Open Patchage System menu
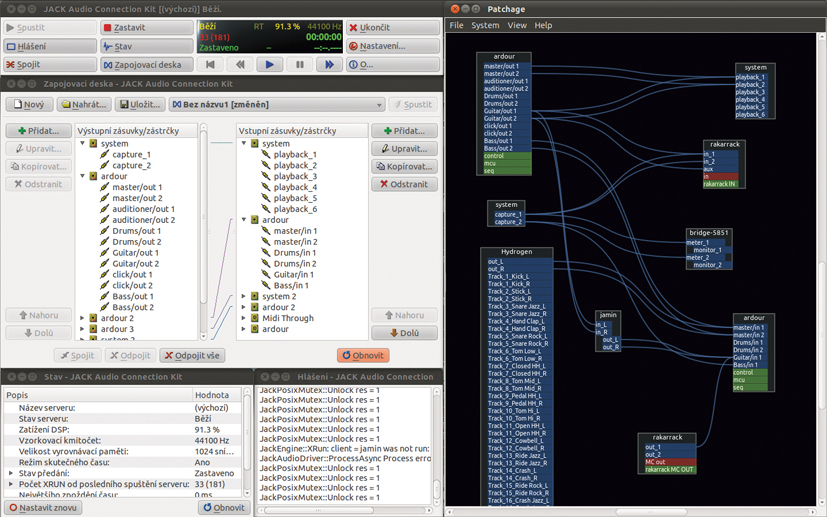 click(485, 25)
